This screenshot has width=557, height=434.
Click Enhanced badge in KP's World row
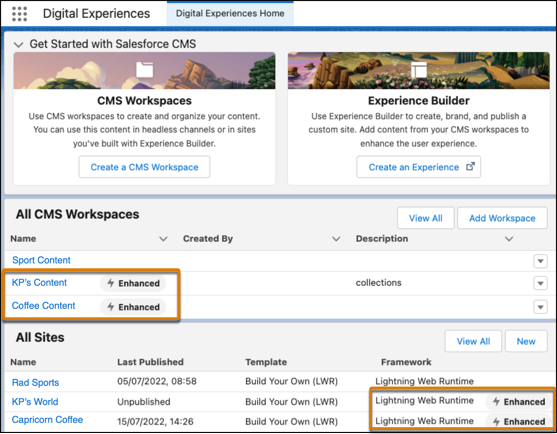(x=518, y=402)
